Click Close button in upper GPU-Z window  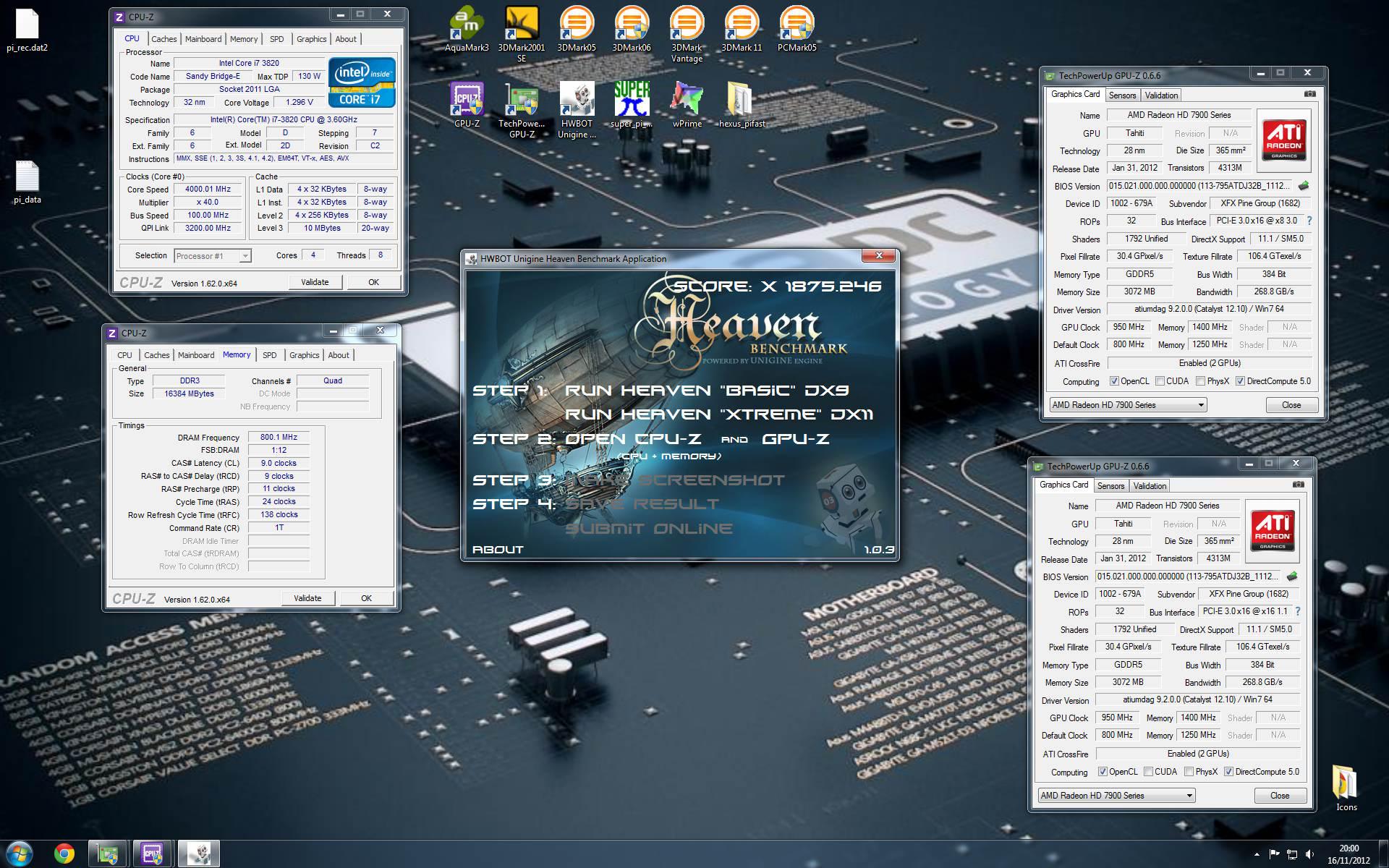[x=1291, y=405]
